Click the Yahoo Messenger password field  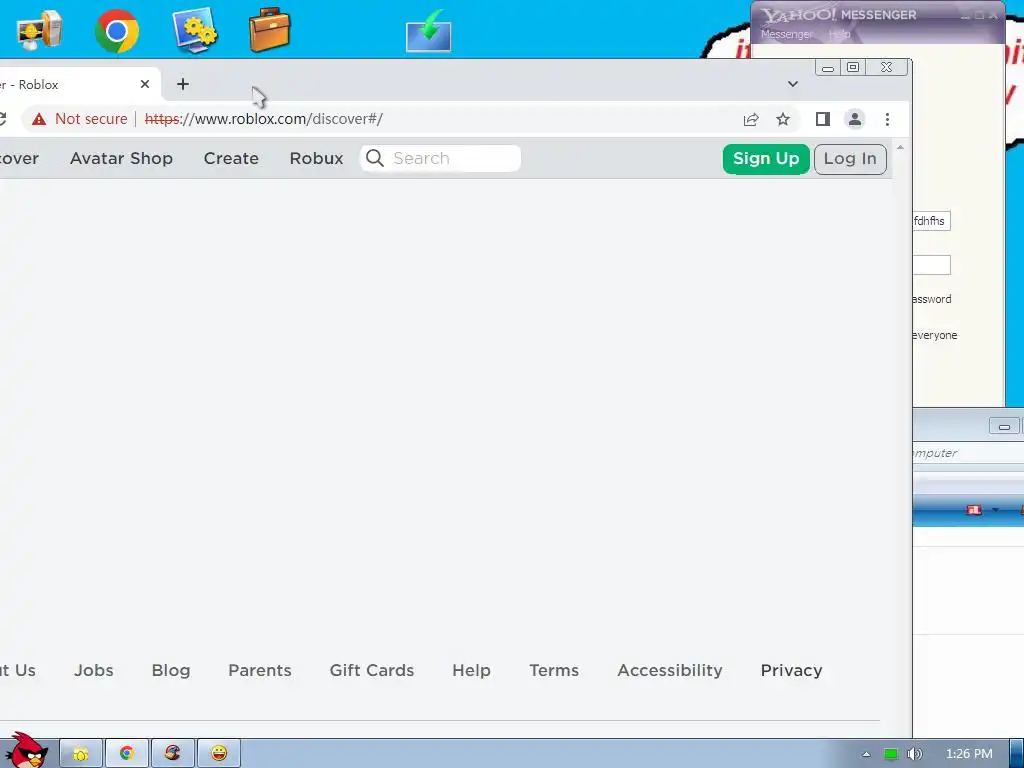coord(932,265)
